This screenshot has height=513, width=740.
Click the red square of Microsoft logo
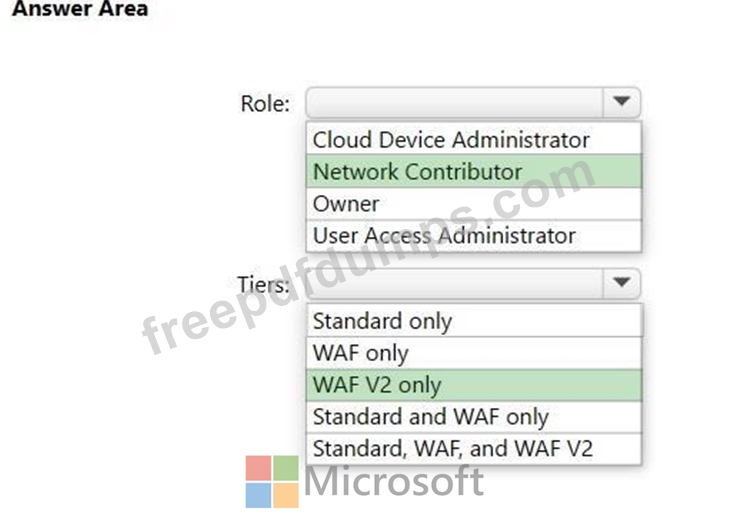pos(258,469)
